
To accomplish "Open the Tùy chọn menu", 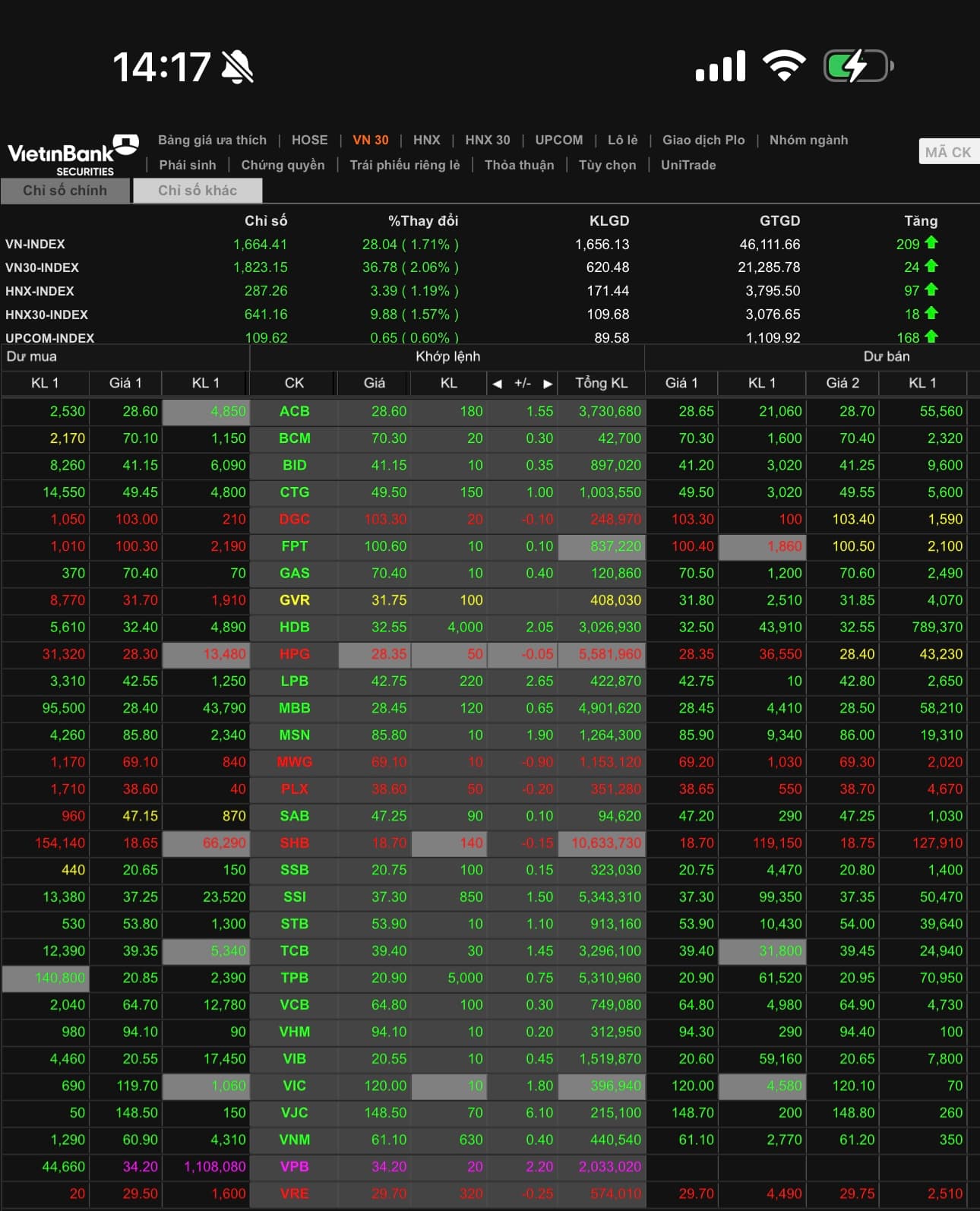I will (607, 165).
